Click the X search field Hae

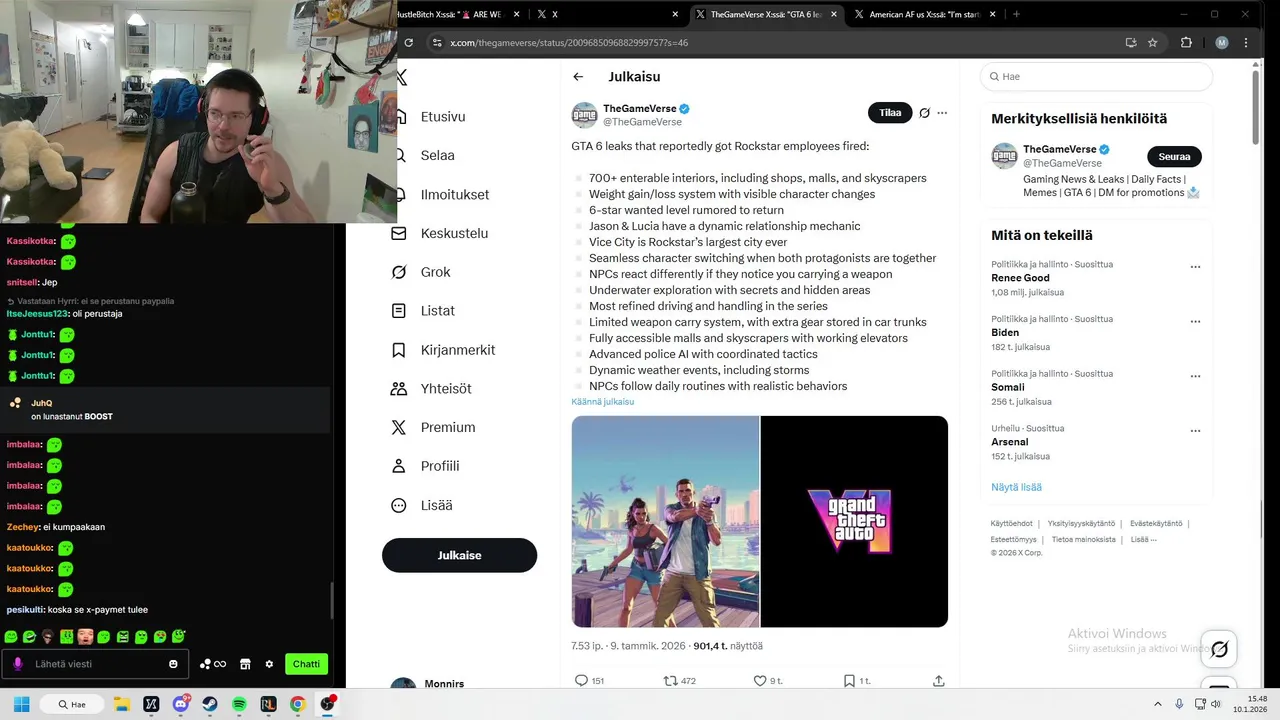[1096, 76]
